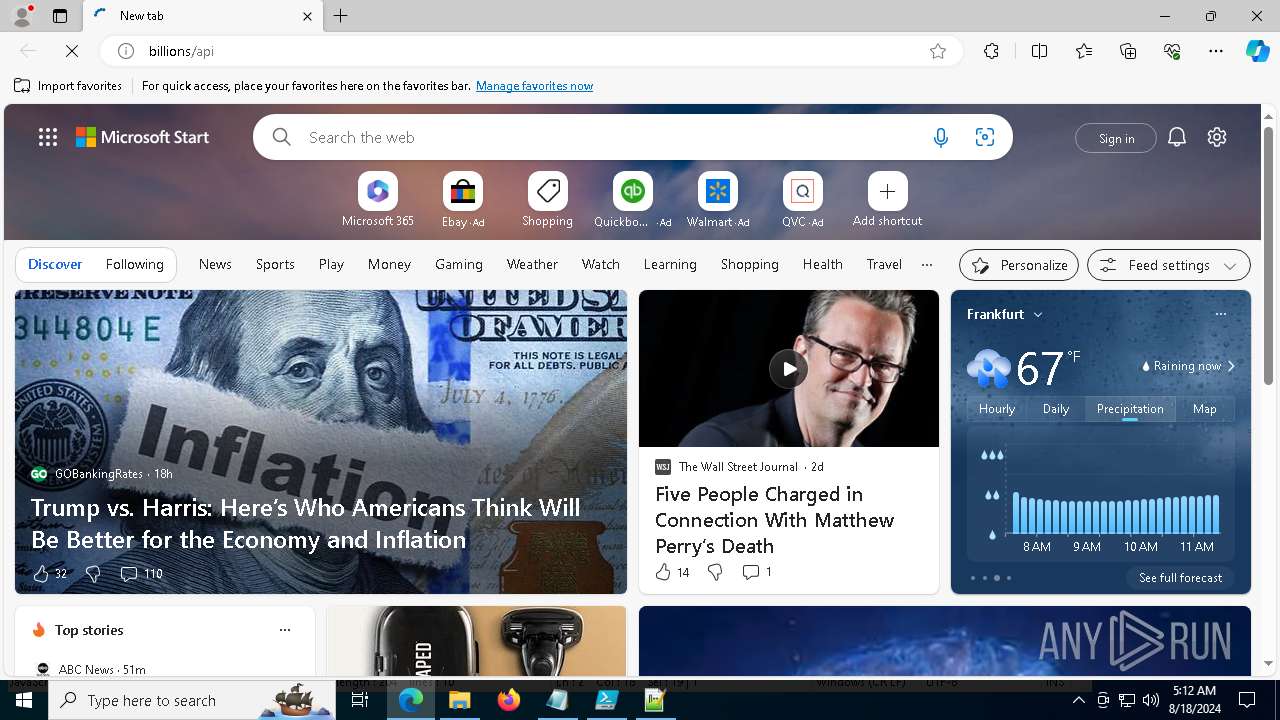
Task: Open See full forecast link
Action: (1180, 578)
